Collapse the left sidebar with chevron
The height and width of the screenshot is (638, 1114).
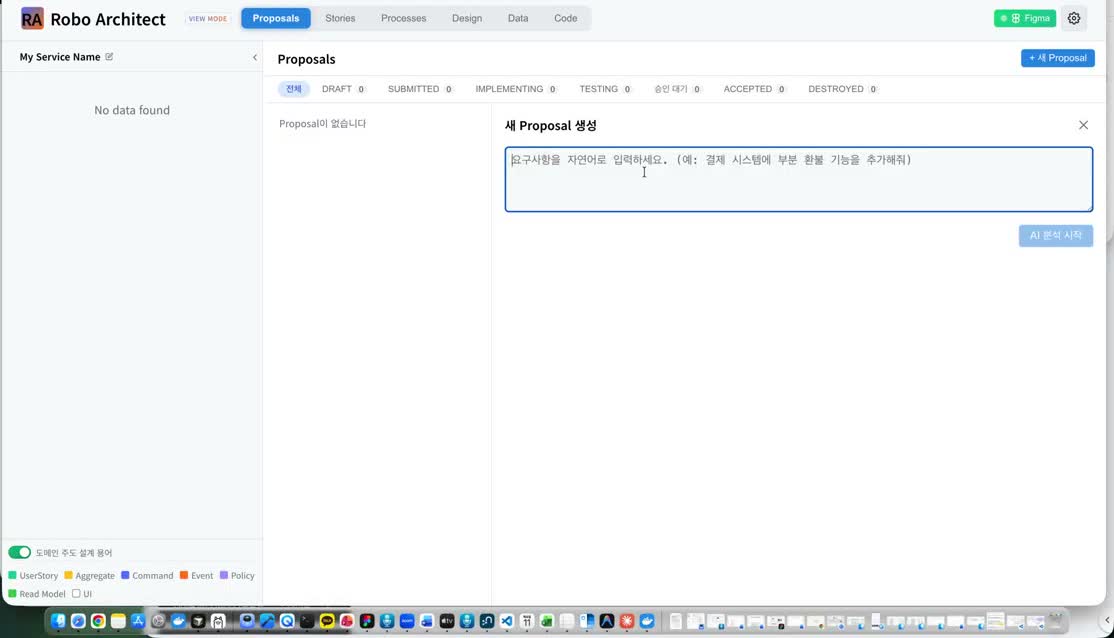255,58
